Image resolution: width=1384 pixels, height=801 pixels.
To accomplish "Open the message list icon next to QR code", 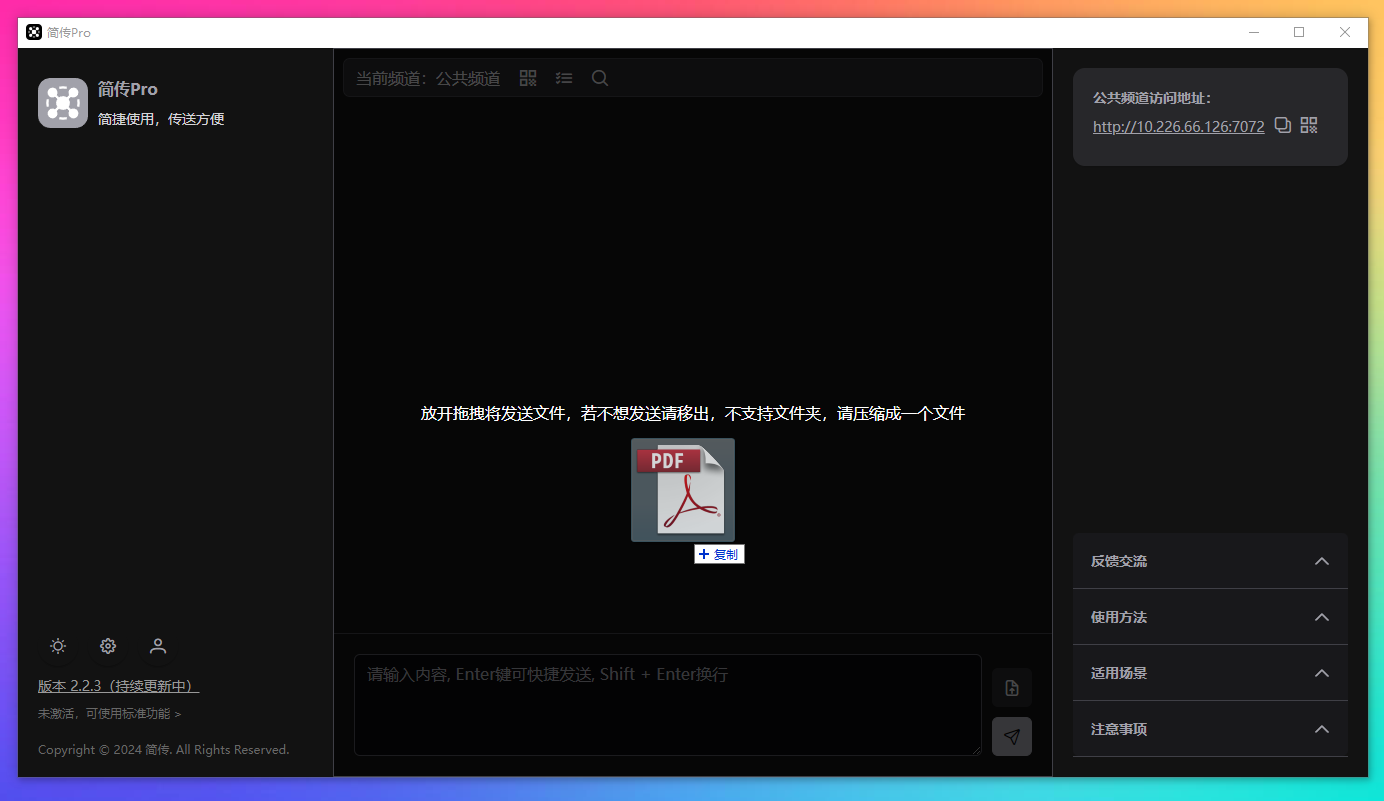I will coord(564,77).
